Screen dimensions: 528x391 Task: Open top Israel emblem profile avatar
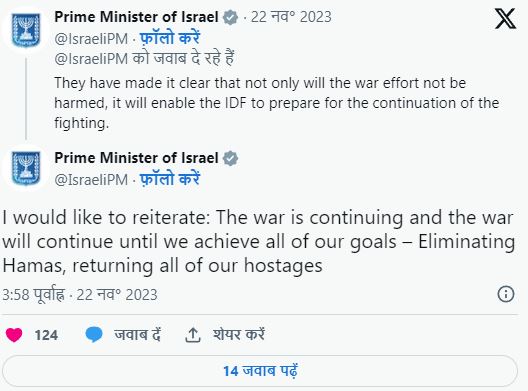26,30
